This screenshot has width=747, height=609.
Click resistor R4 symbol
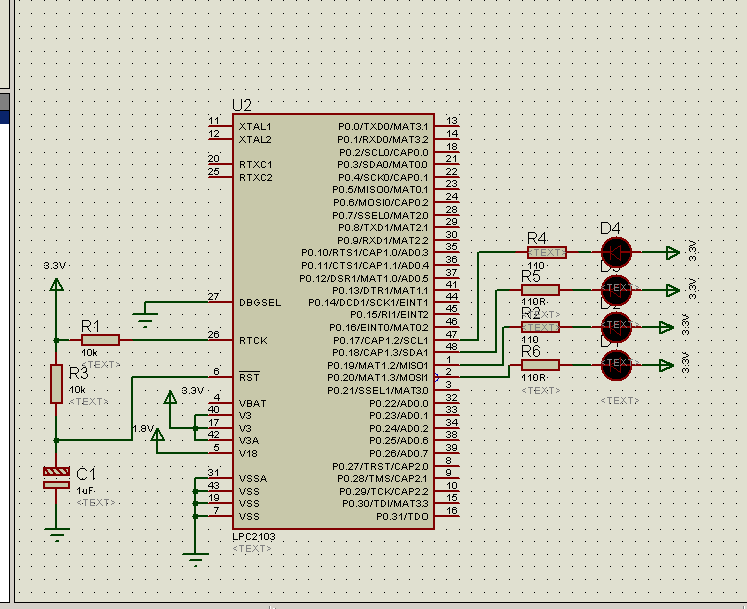point(546,252)
